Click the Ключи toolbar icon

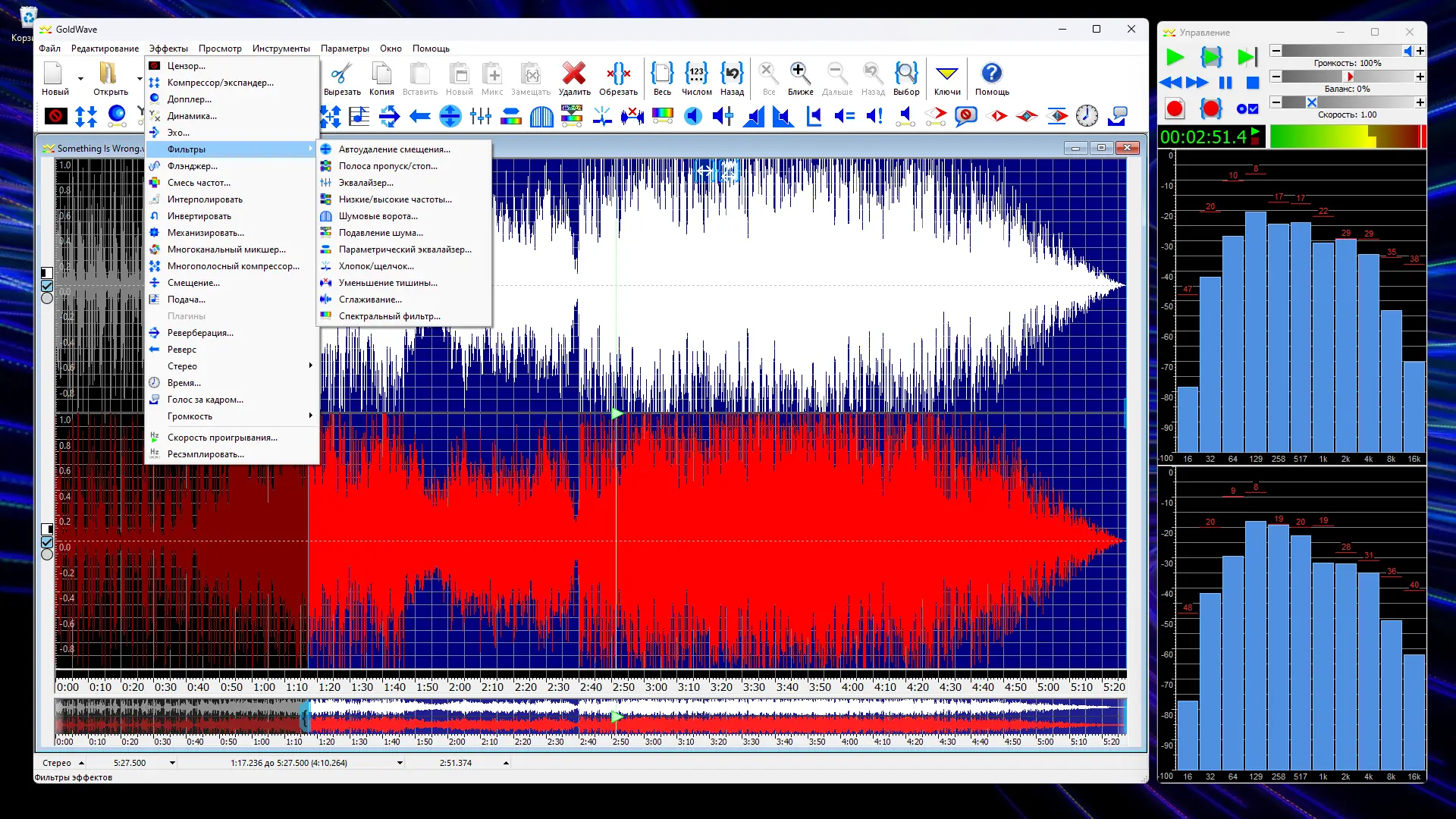coord(946,74)
